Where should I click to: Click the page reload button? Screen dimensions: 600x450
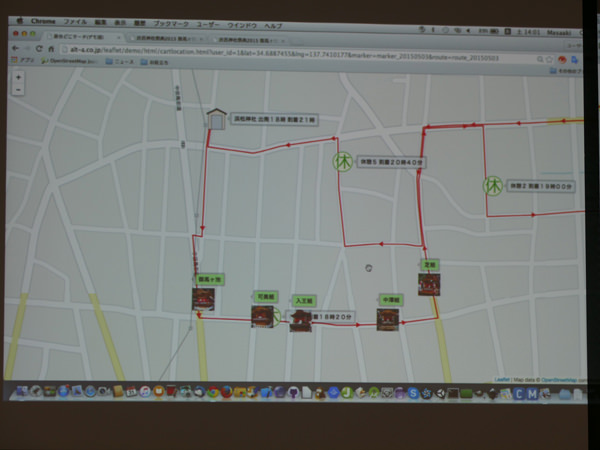38,47
